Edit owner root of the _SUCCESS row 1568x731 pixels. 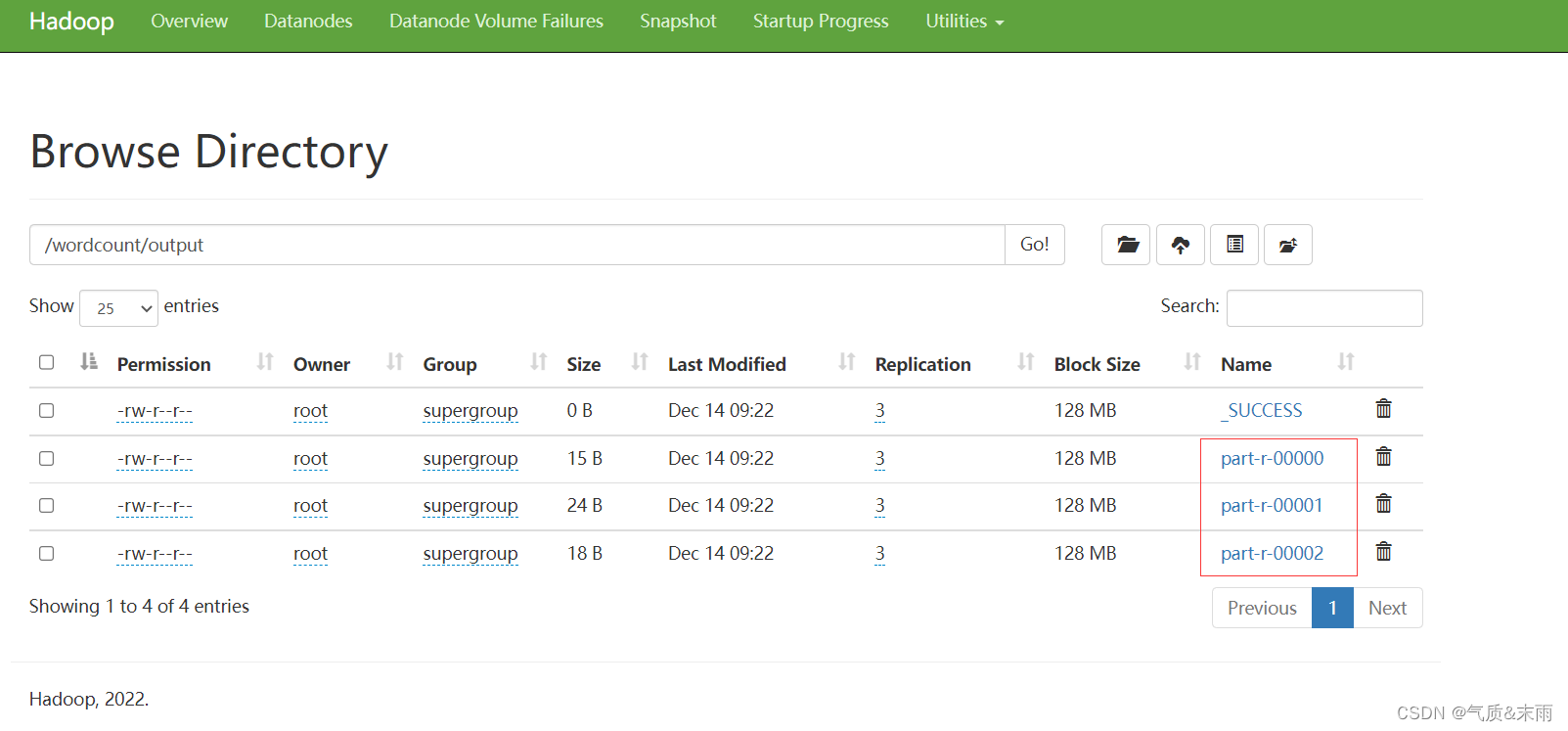(310, 411)
